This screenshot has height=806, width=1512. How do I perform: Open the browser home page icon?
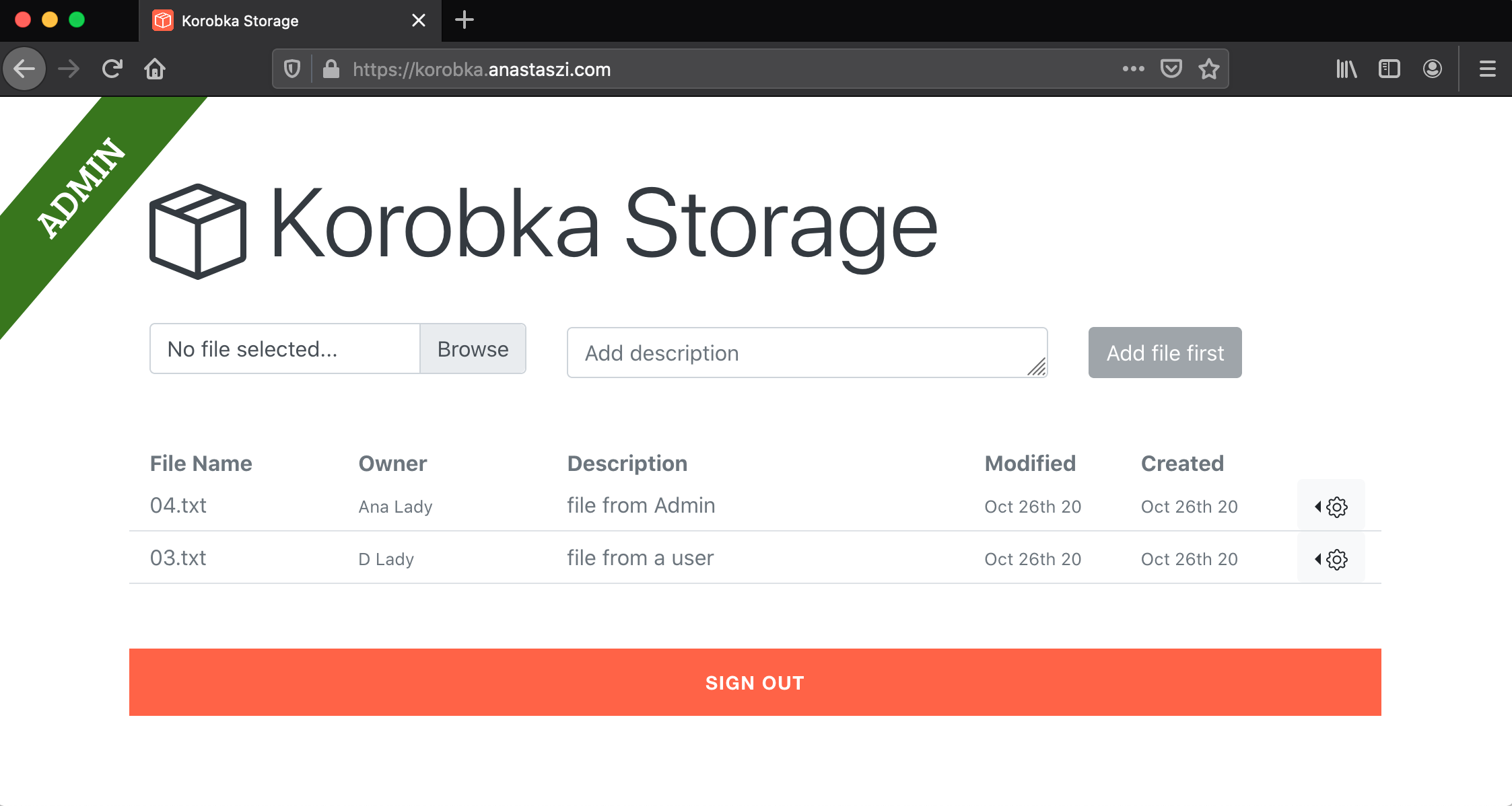[x=155, y=69]
